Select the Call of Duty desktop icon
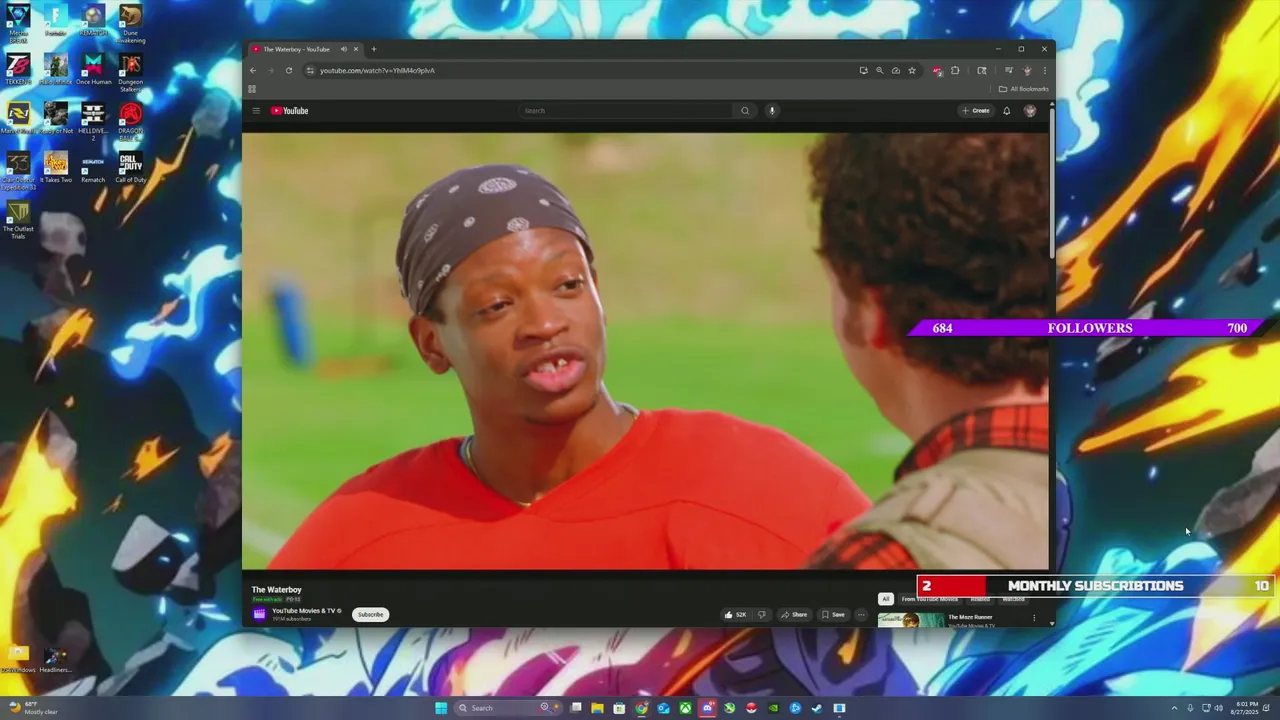 tap(130, 167)
